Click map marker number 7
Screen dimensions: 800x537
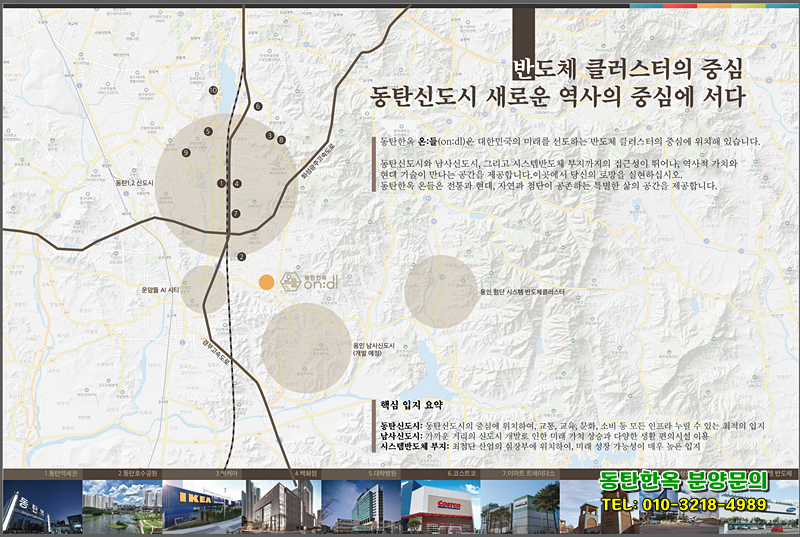[236, 214]
